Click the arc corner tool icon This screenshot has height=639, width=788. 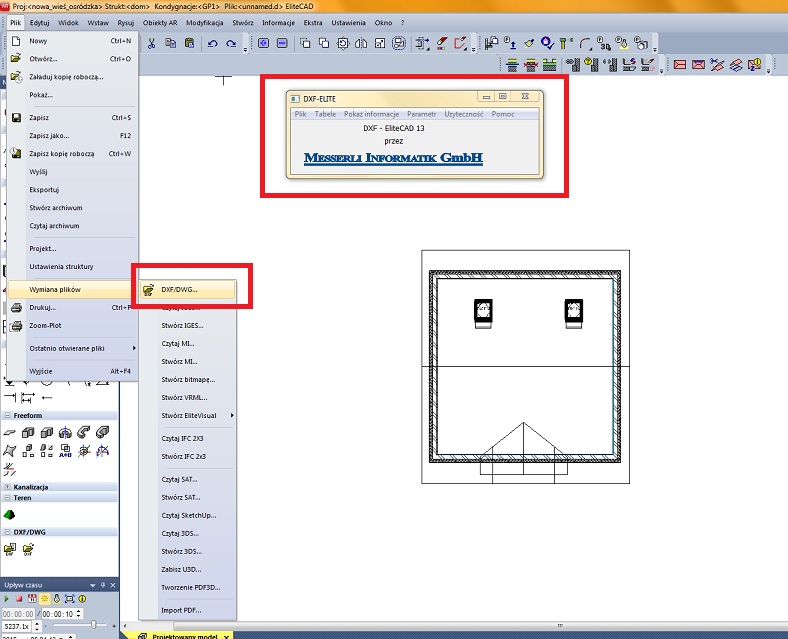click(585, 44)
